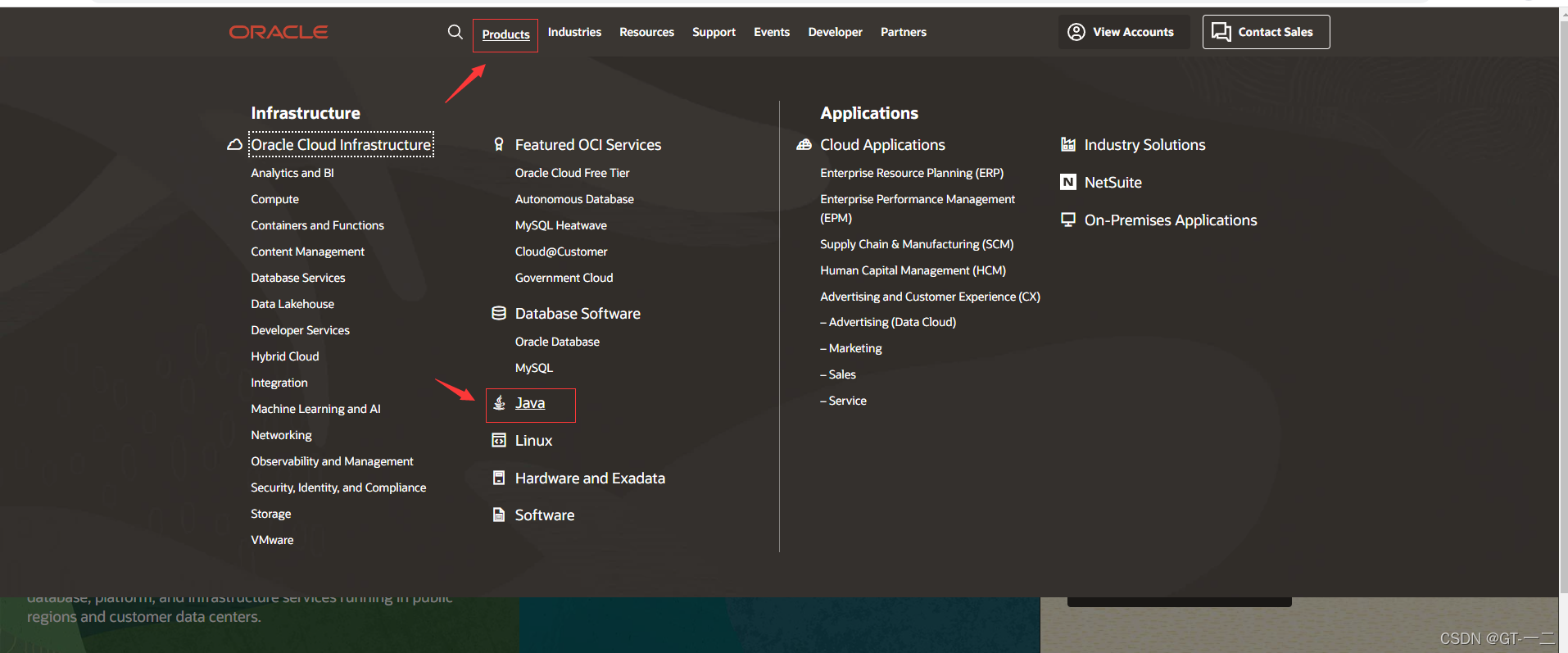
Task: Click the Cloud Applications icon
Action: pos(804,144)
